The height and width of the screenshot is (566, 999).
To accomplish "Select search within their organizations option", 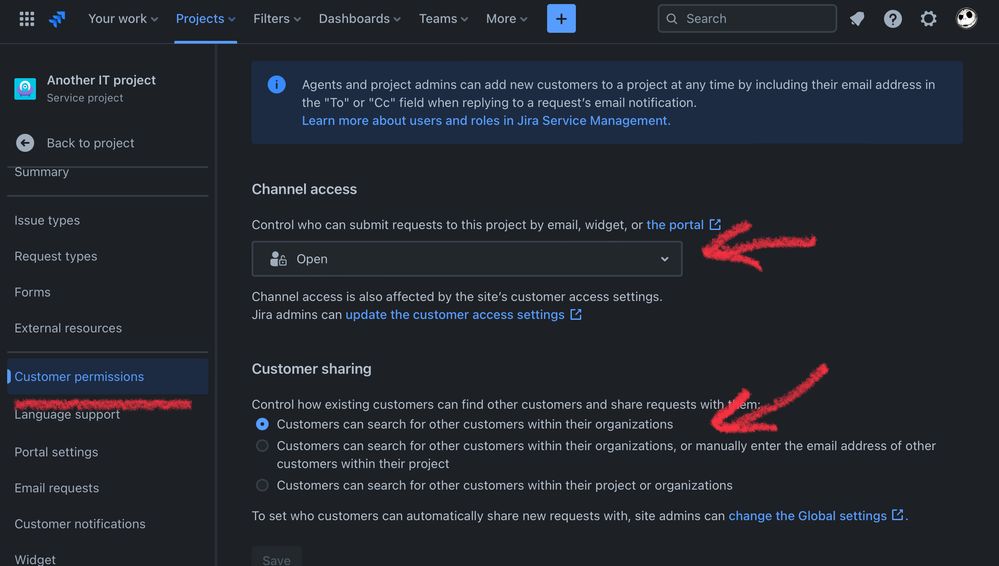I will pos(262,424).
